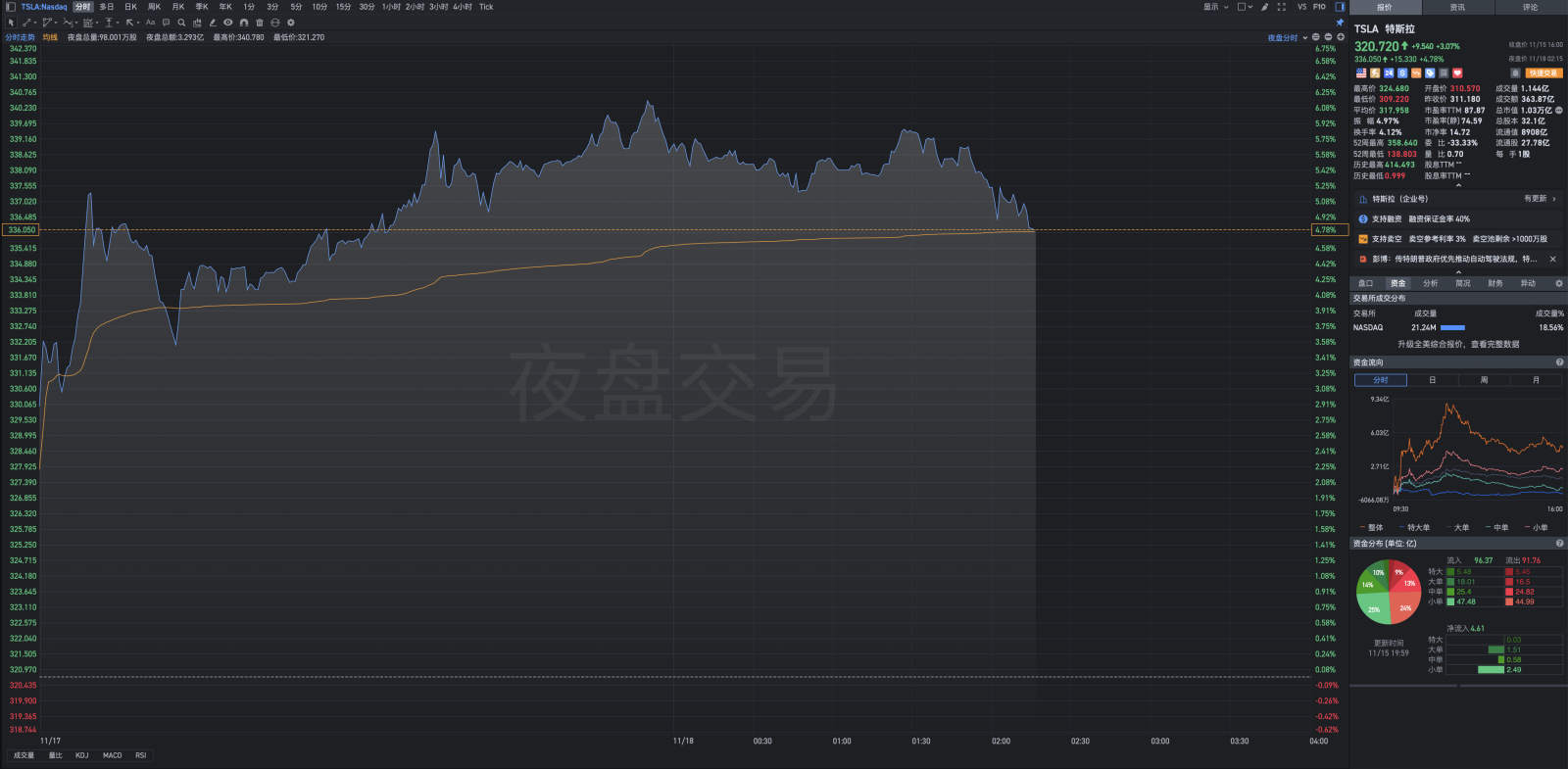Viewport: 1568px width, 769px height.
Task: Select the 5分 timeframe
Action: pyautogui.click(x=296, y=7)
